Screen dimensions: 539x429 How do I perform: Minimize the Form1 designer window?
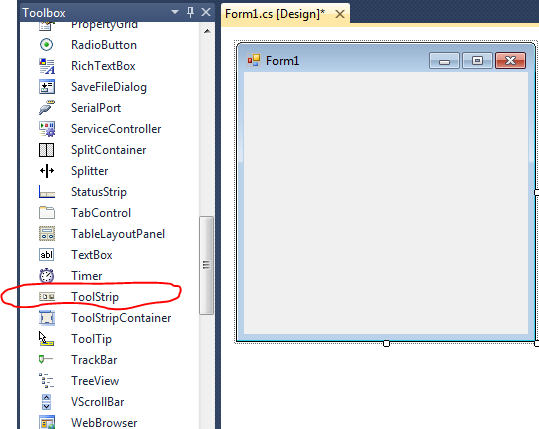click(x=444, y=61)
